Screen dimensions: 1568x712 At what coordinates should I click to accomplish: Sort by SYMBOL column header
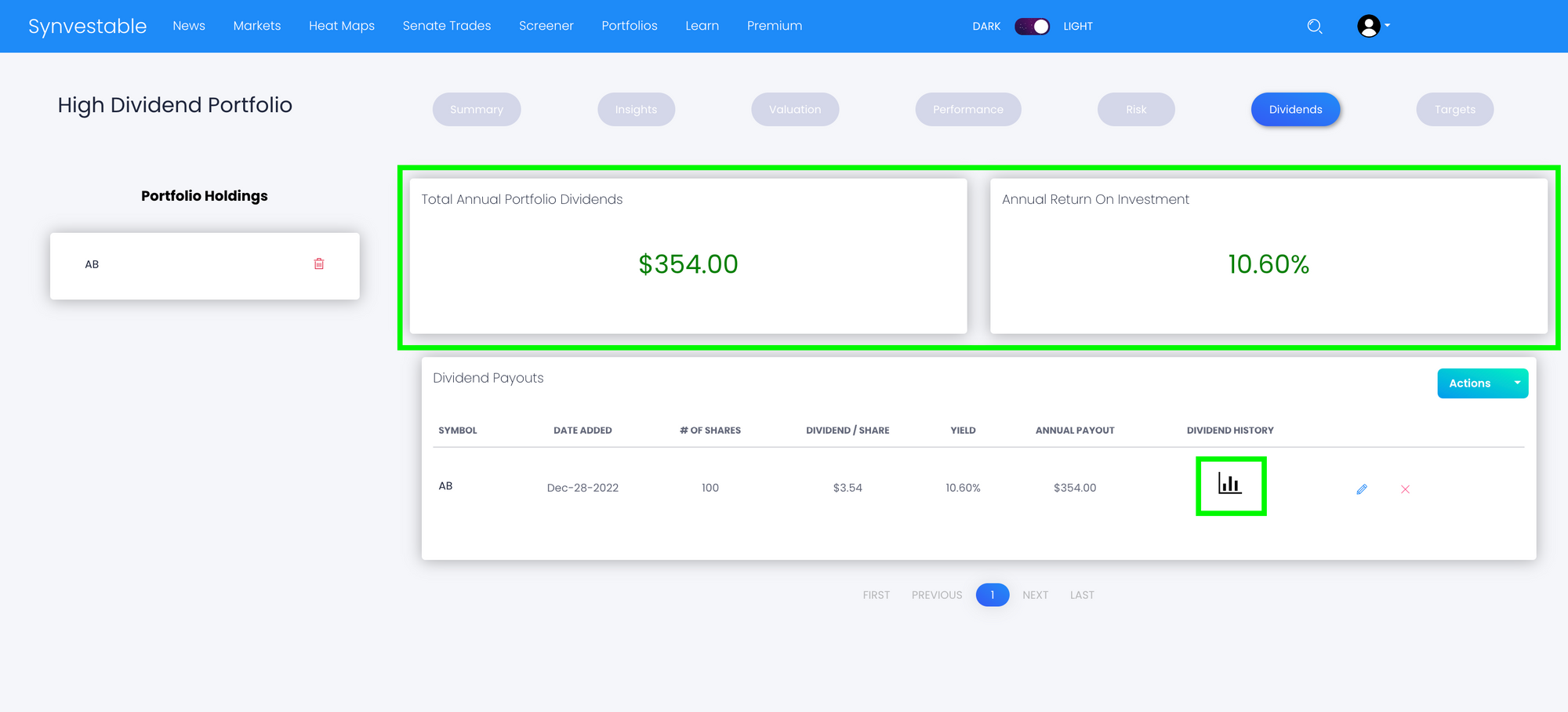pyautogui.click(x=458, y=430)
